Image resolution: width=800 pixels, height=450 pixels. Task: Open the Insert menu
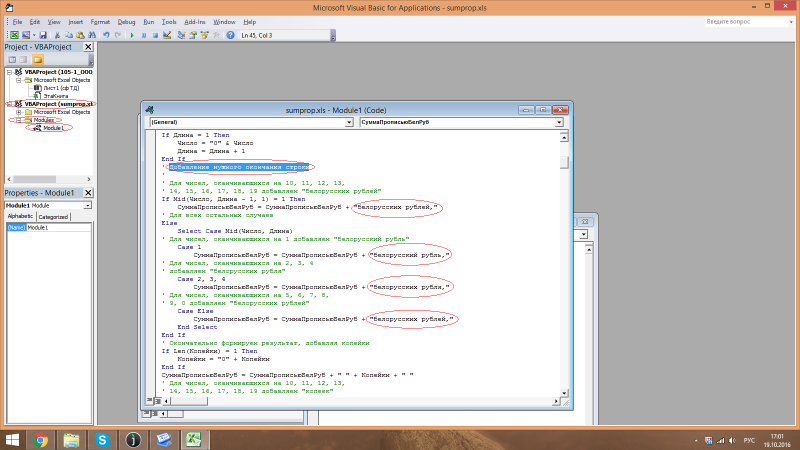click(x=76, y=22)
